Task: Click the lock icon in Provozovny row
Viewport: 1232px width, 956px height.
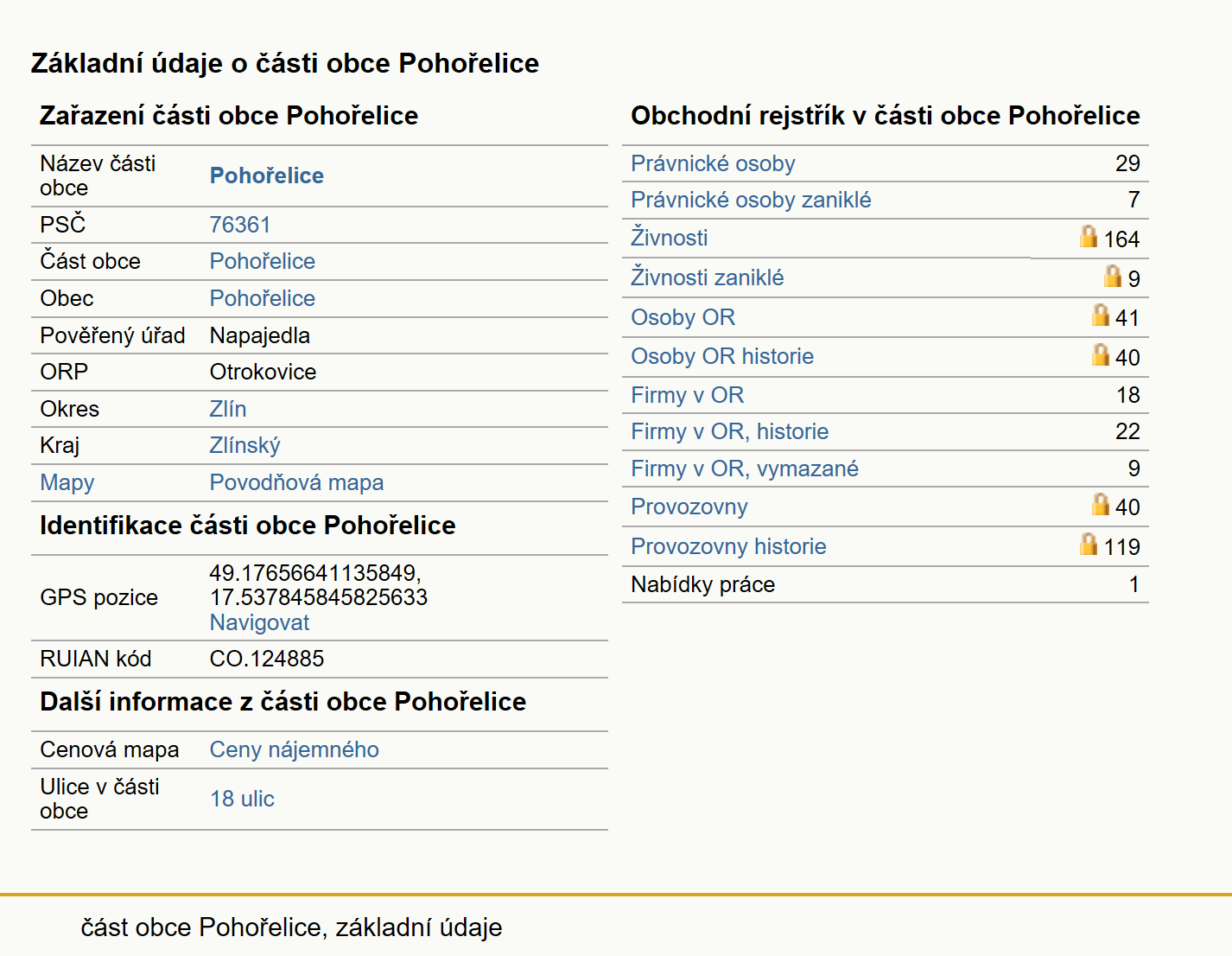Action: [1101, 504]
